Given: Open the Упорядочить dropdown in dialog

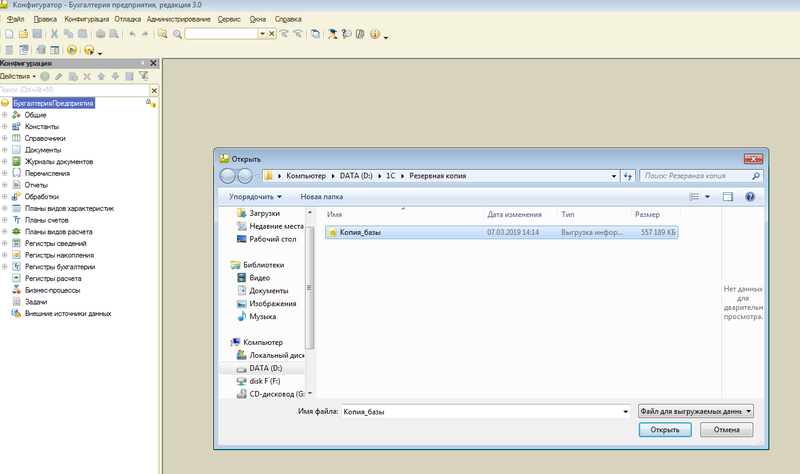Looking at the screenshot, I should click(x=255, y=196).
